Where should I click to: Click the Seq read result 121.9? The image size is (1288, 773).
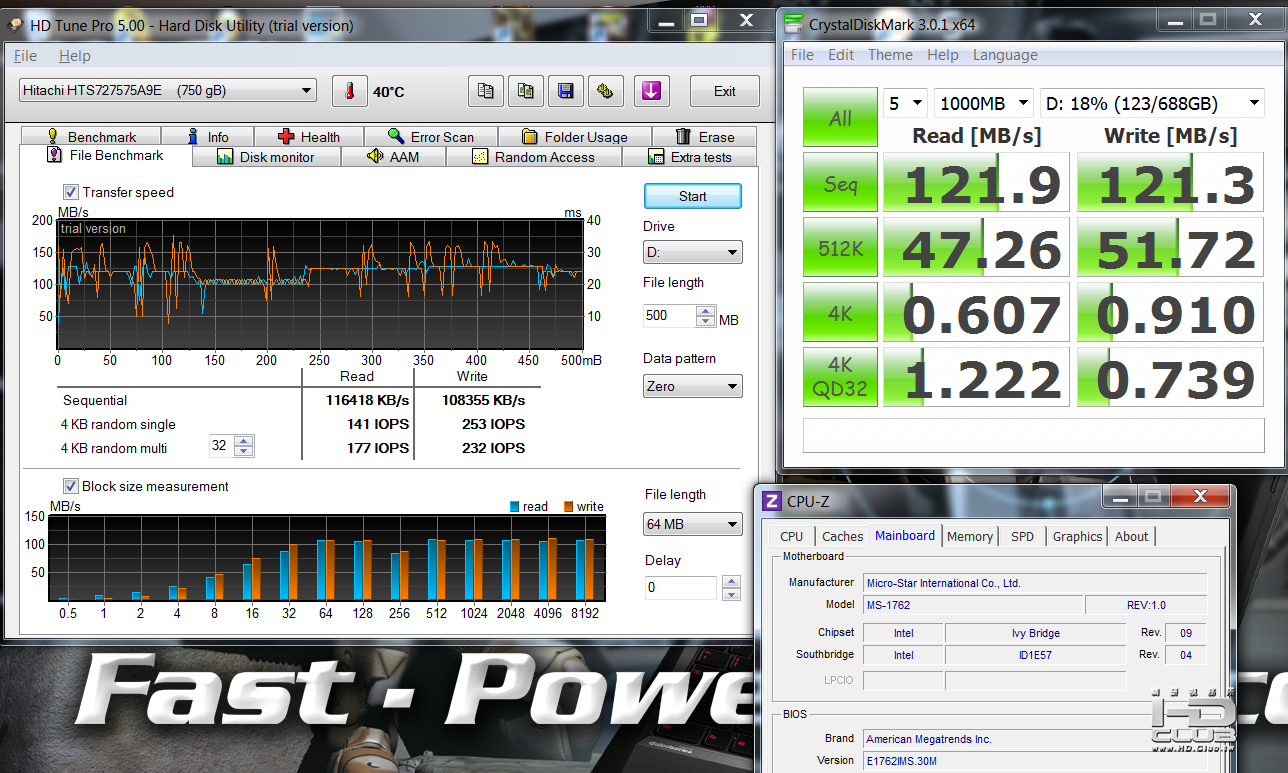point(977,182)
